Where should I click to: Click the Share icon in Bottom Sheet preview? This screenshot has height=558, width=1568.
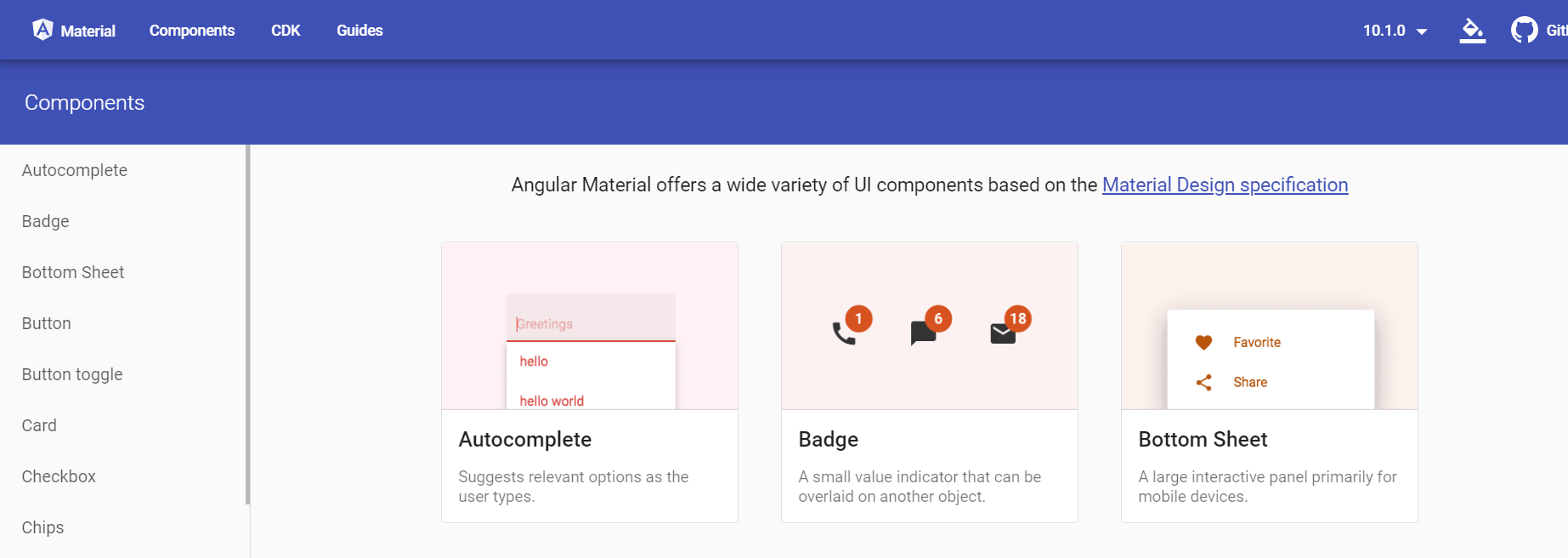tap(1203, 383)
